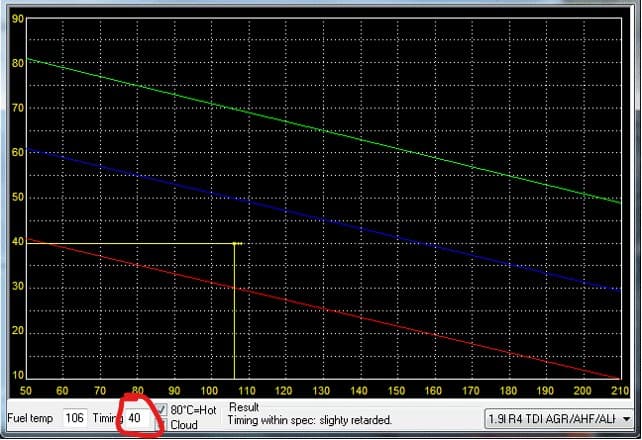The height and width of the screenshot is (440, 642).
Task: Enable the Cloud checkbox
Action: tap(162, 424)
